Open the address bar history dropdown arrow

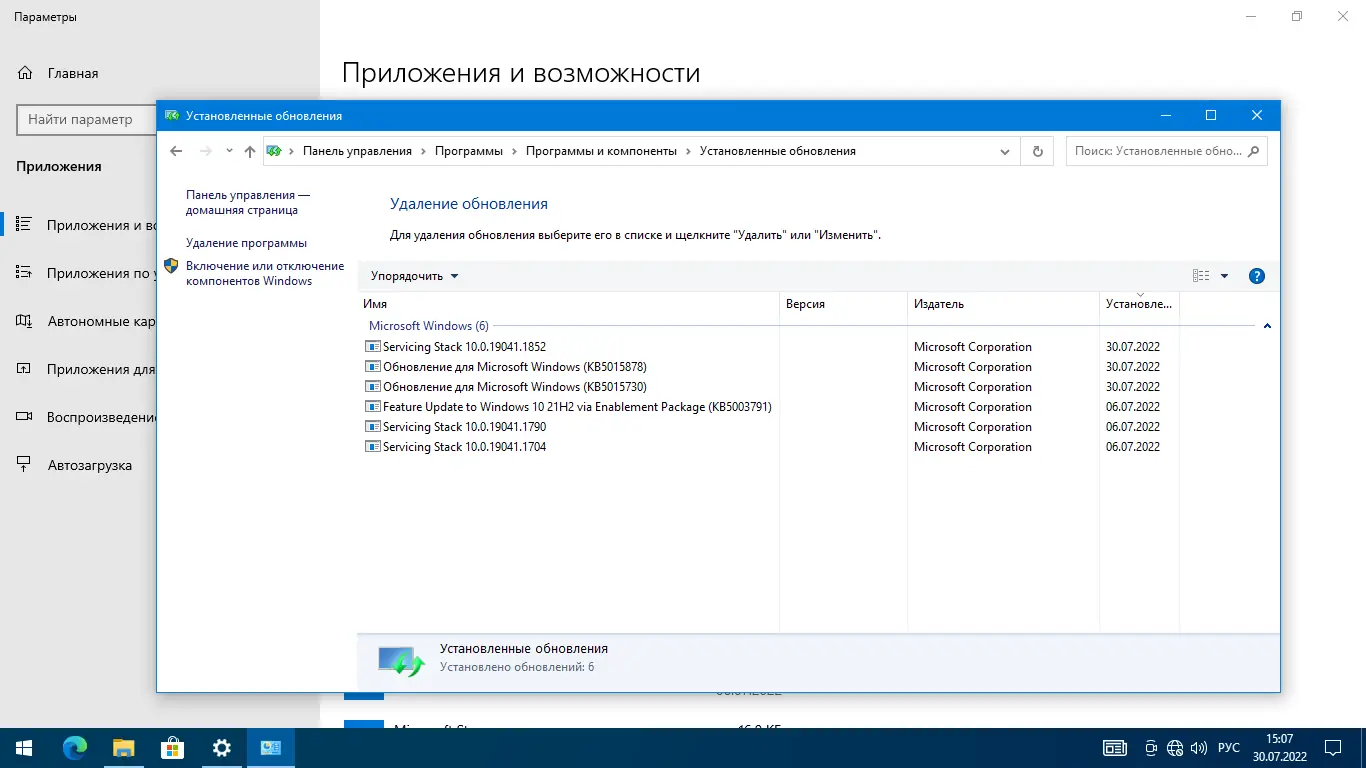tap(1005, 150)
